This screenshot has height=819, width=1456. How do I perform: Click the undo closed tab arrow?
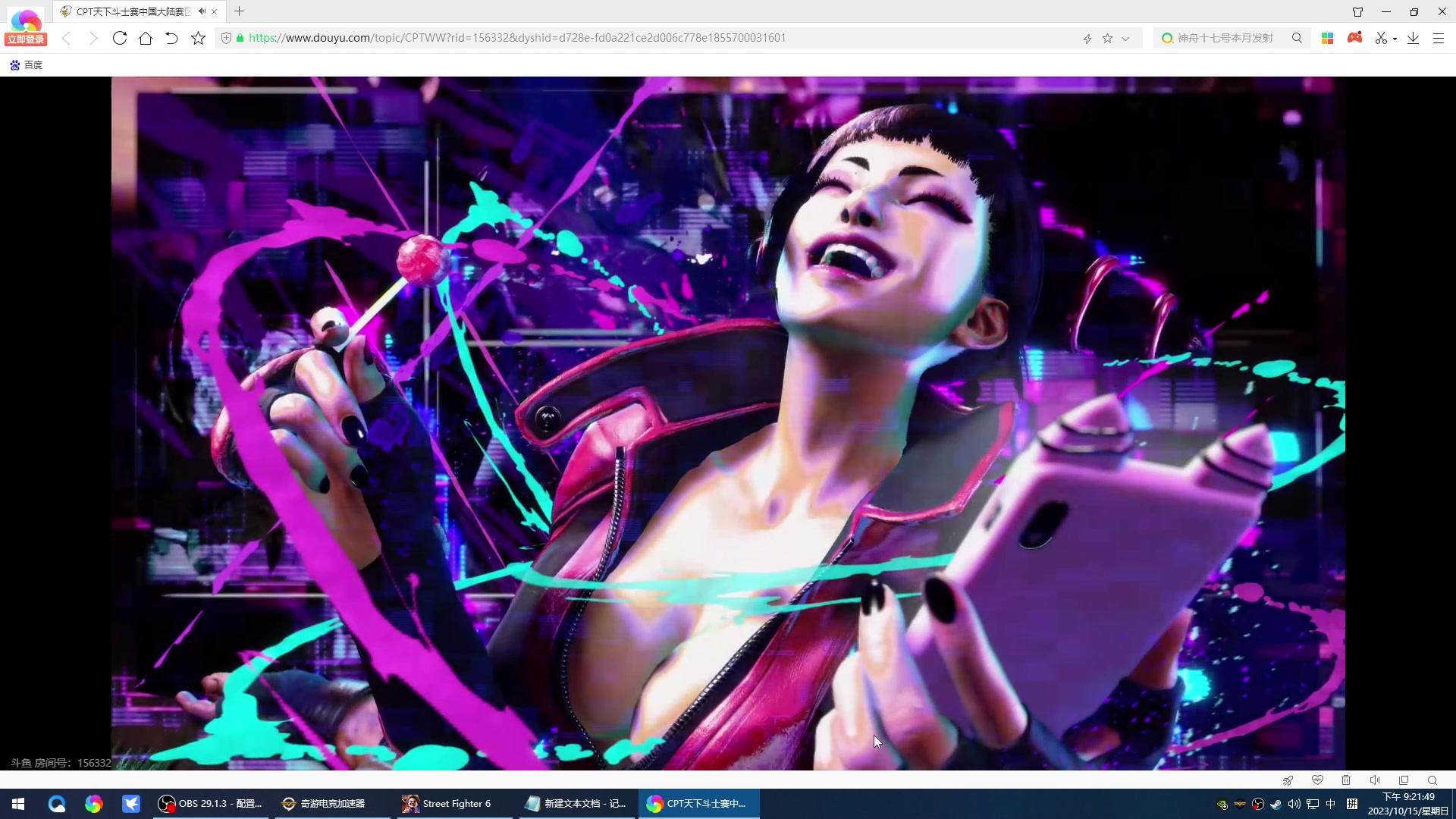(x=171, y=38)
